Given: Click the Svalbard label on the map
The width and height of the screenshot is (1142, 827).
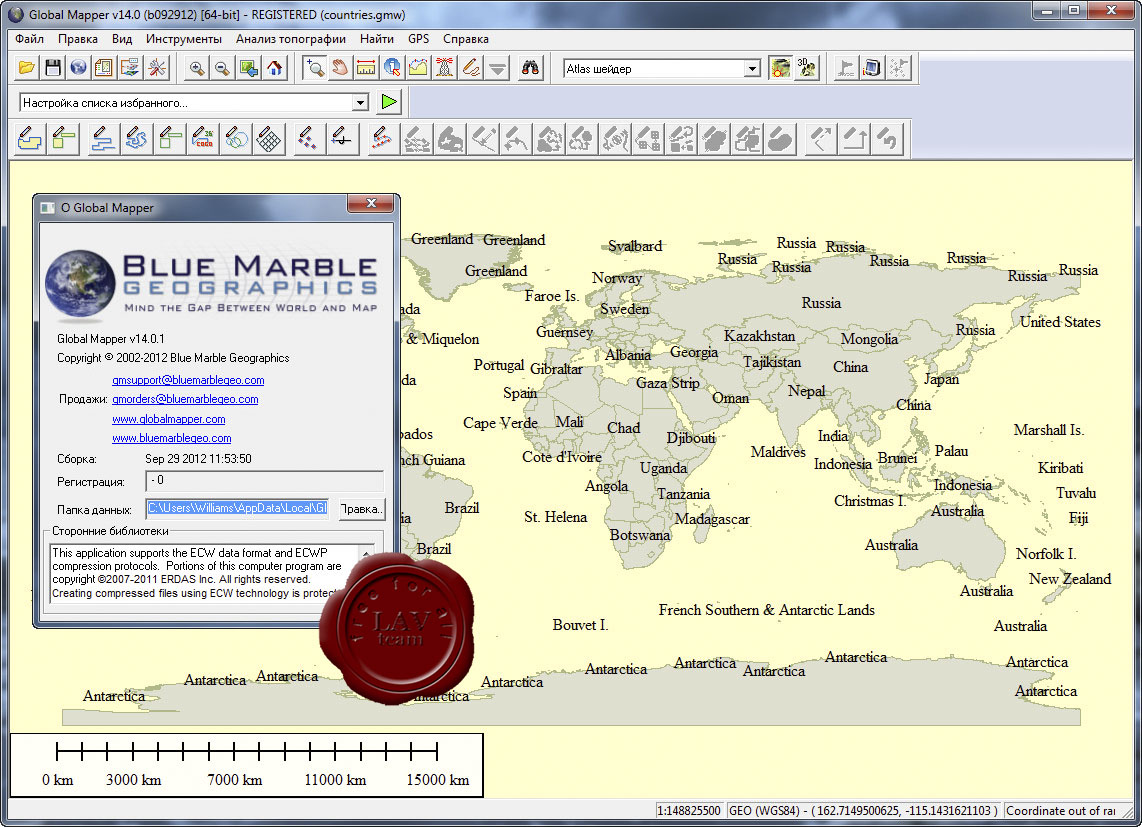Looking at the screenshot, I should 635,246.
